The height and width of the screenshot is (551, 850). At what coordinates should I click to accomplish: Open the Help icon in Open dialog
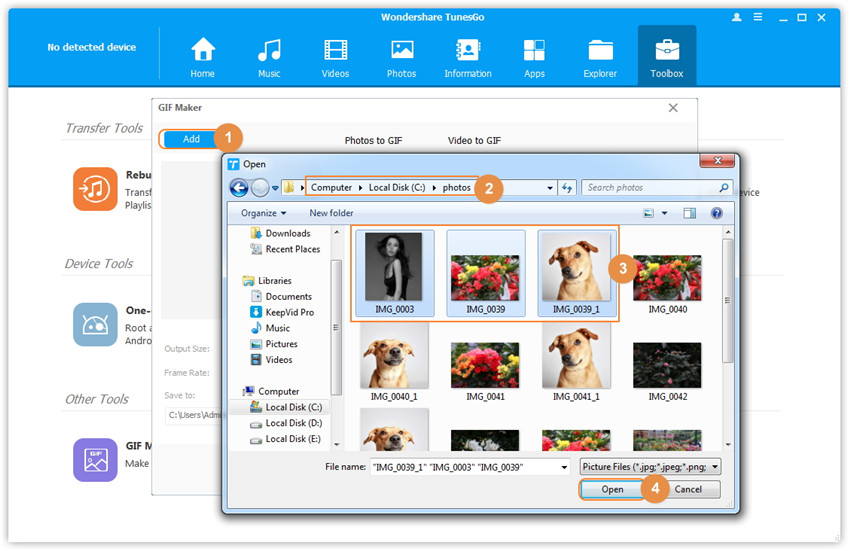pyautogui.click(x=717, y=213)
